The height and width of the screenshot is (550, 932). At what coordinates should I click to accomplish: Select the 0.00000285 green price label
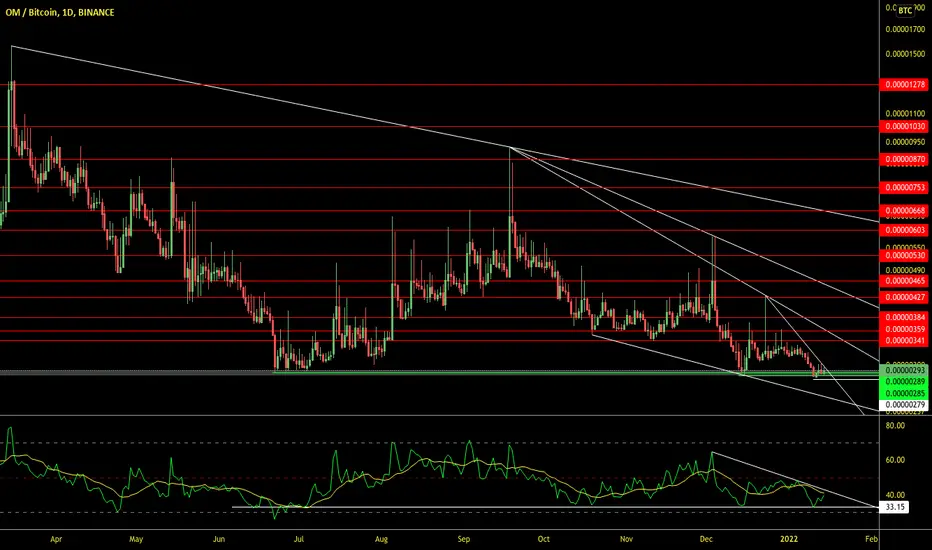[x=903, y=394]
